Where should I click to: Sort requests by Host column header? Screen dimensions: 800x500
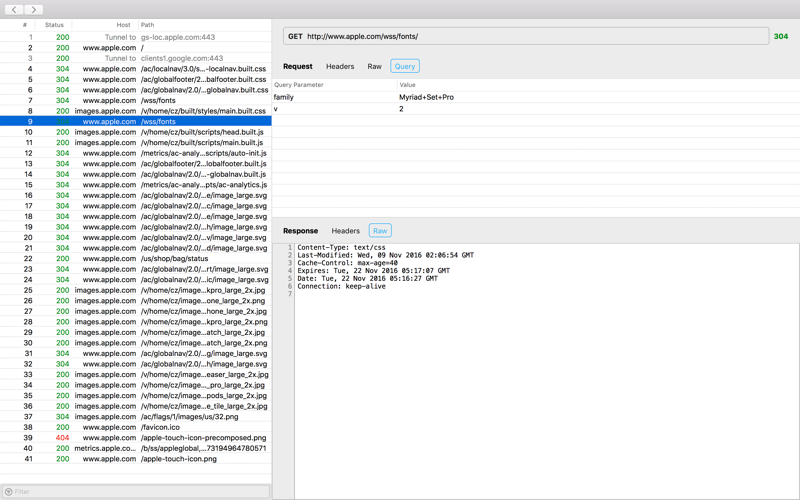point(123,24)
